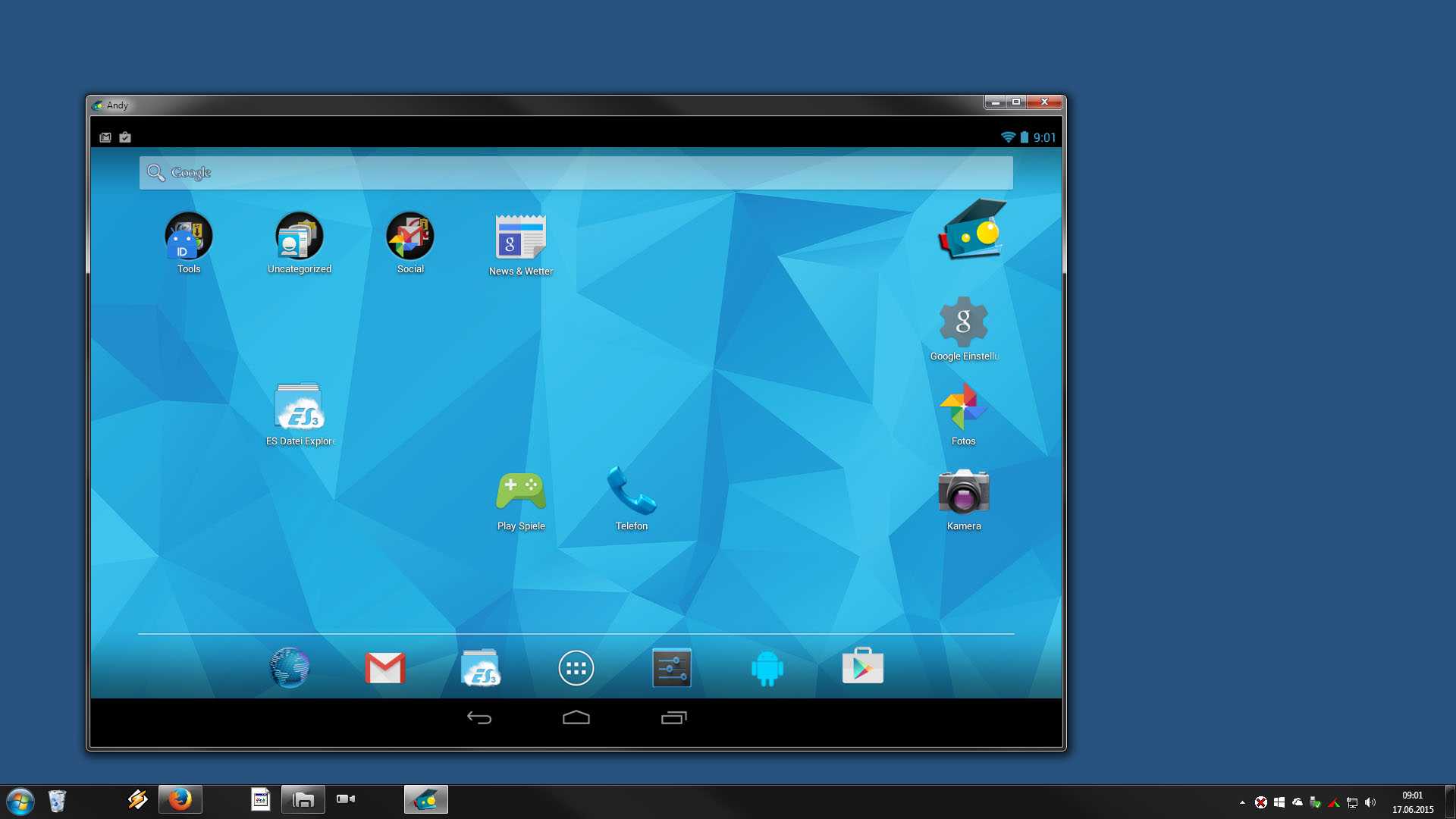Tap the Android home button
This screenshot has height=819, width=1456.
576,717
